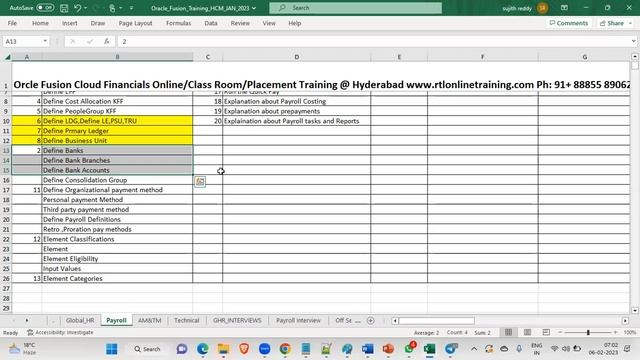
Task: Open the Paste Options smart tag
Action: click(200, 182)
